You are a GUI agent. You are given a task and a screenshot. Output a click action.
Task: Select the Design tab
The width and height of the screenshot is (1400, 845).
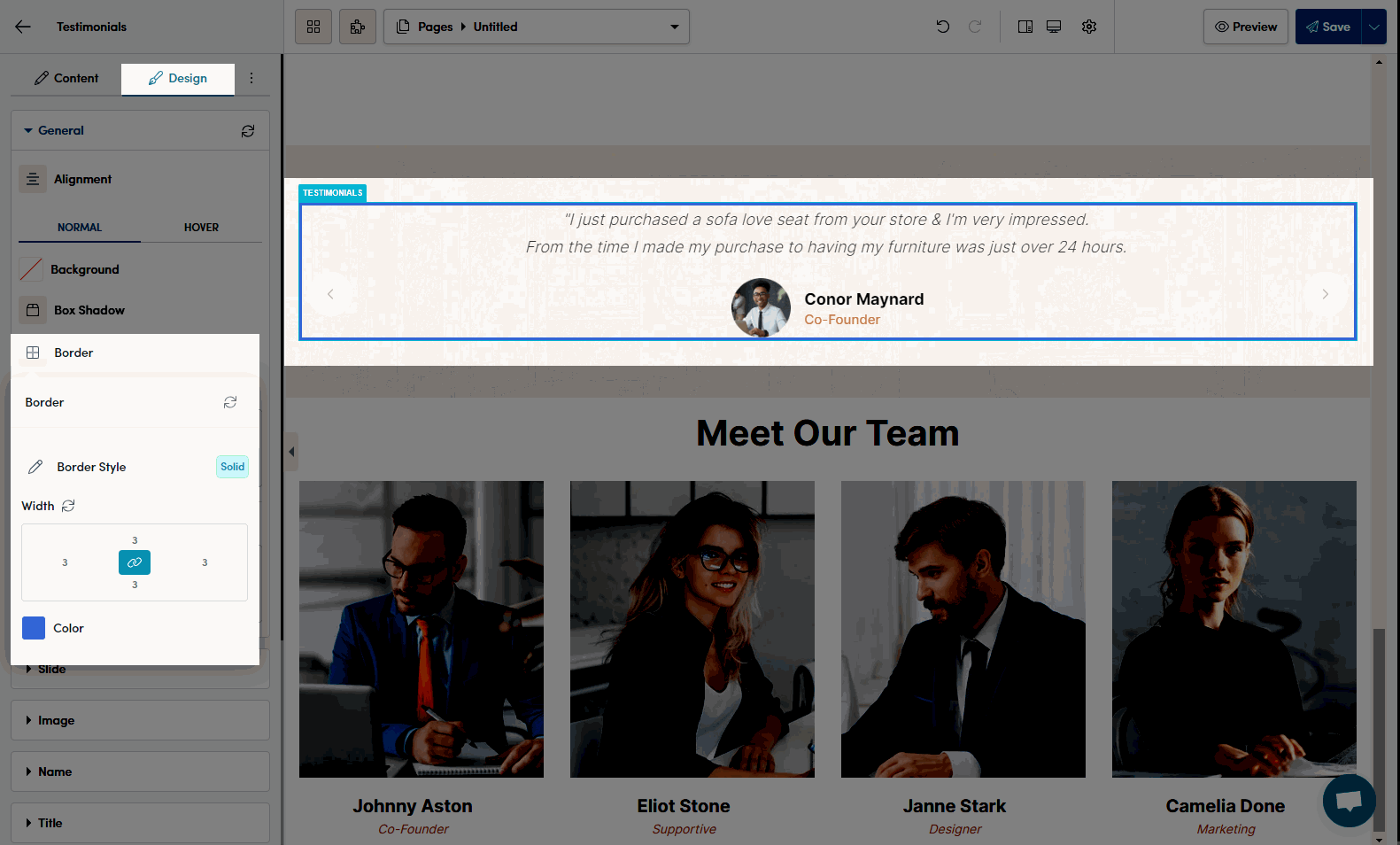[x=178, y=78]
